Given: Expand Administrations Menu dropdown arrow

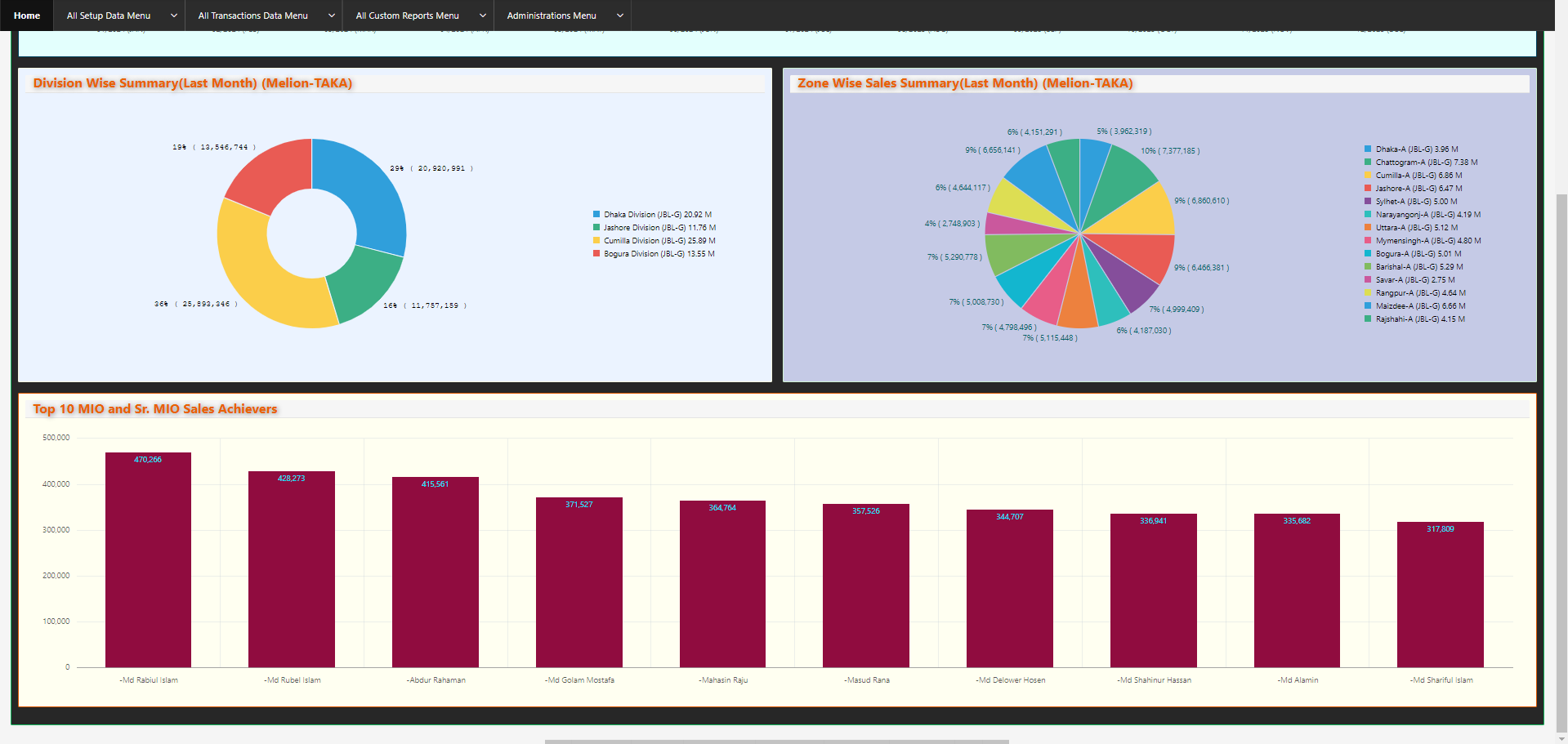Looking at the screenshot, I should [x=619, y=16].
